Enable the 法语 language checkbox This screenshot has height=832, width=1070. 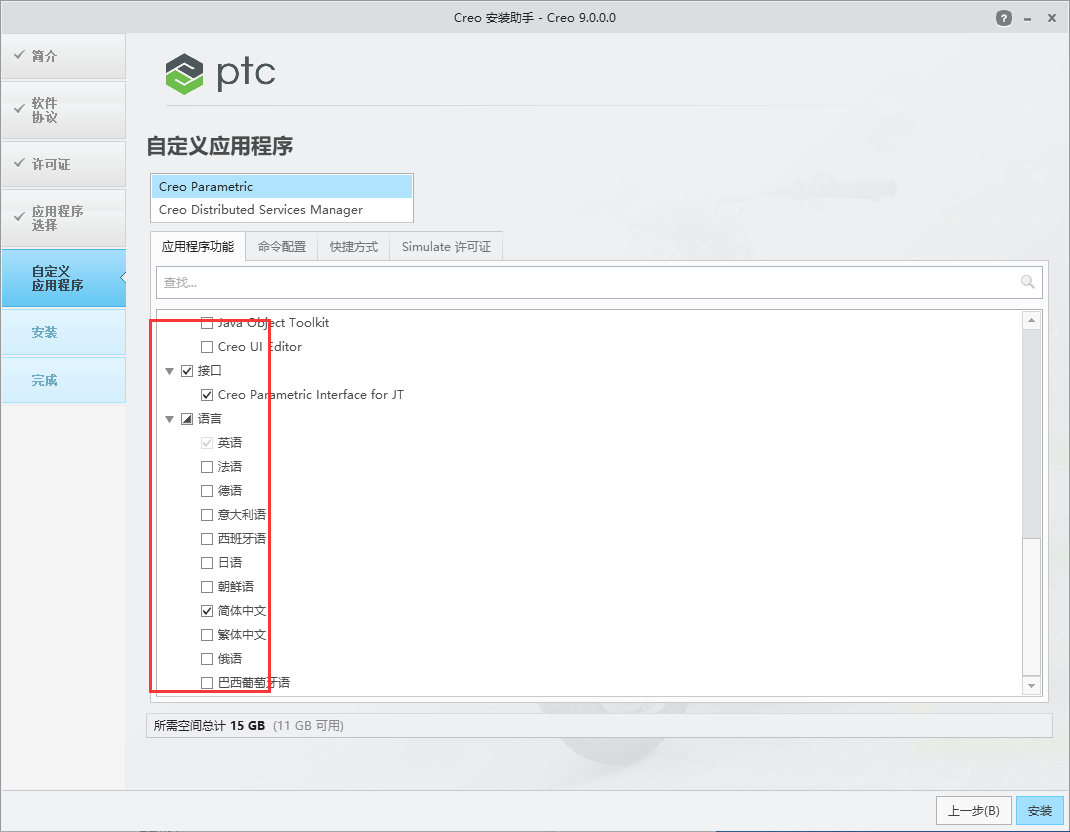point(206,466)
